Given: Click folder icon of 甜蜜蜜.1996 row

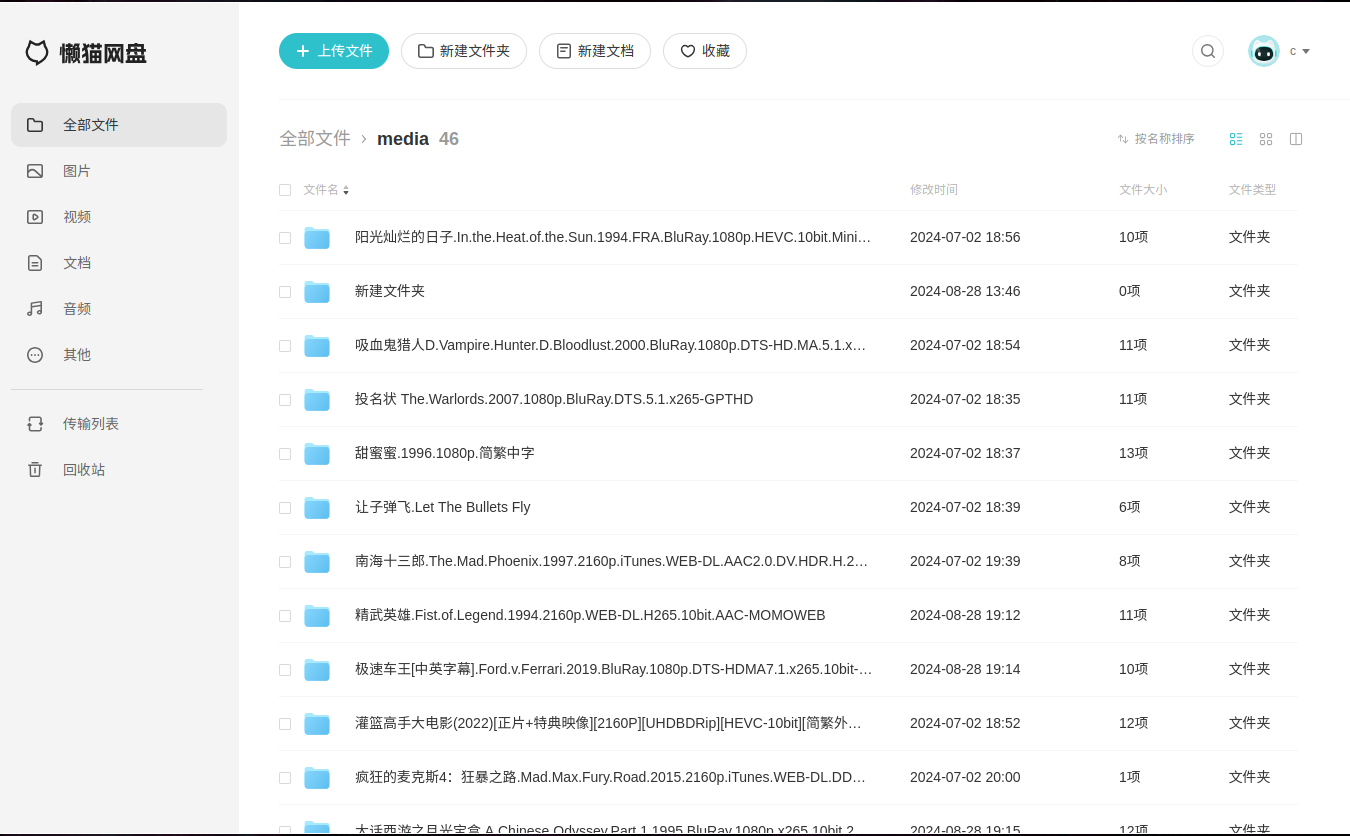Looking at the screenshot, I should [x=317, y=454].
